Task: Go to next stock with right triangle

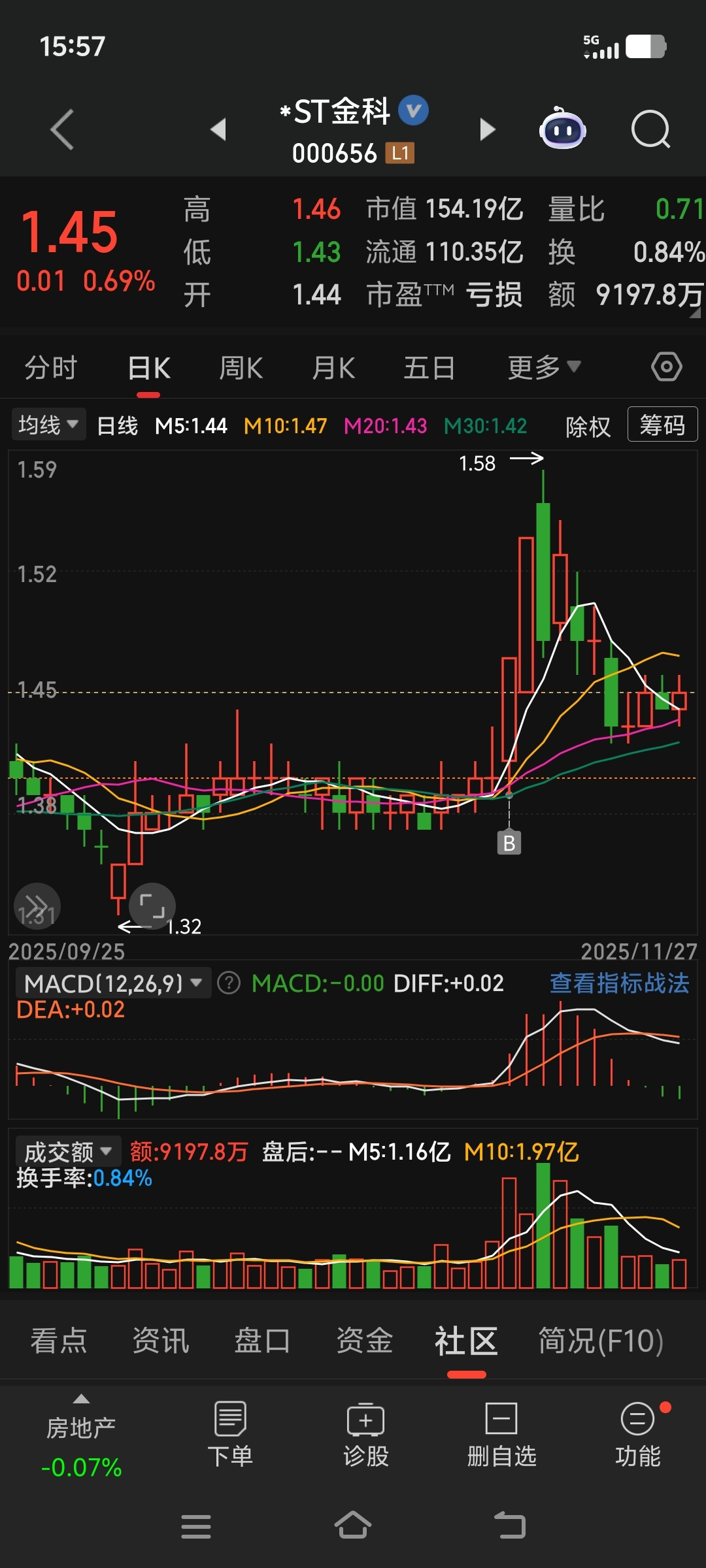Action: [487, 129]
